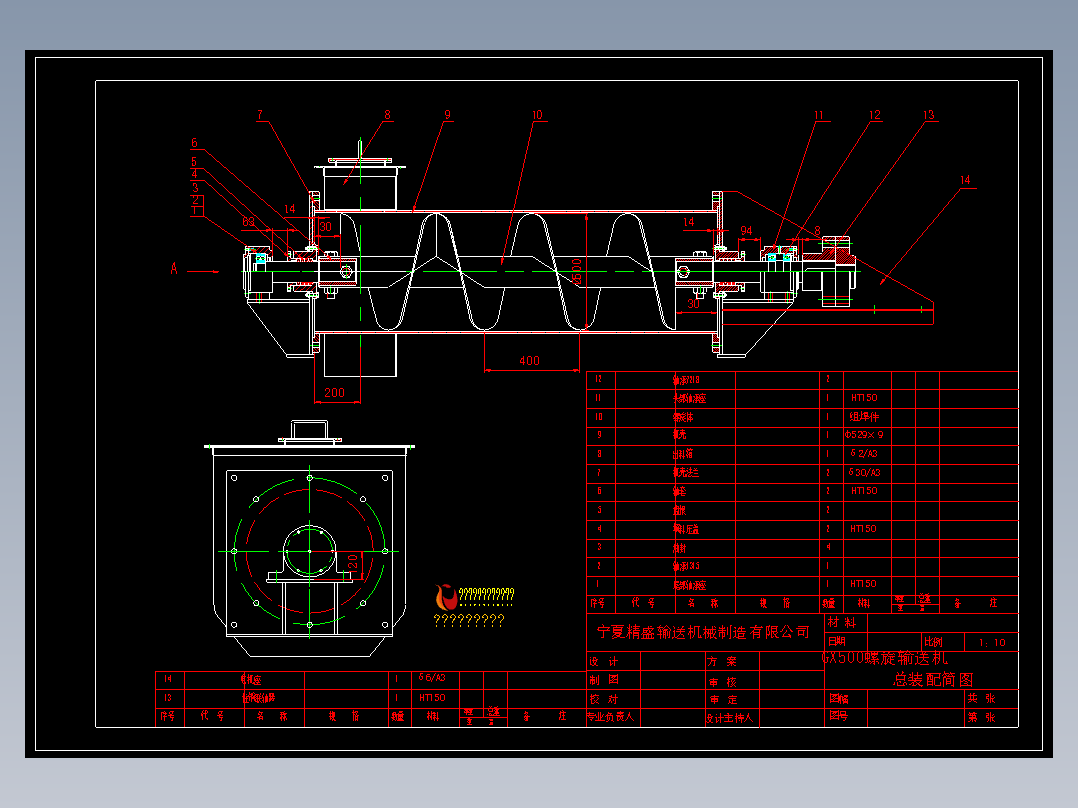Select the 代 号 header in main parts table
Image resolution: width=1078 pixels, height=808 pixels.
pos(644,602)
